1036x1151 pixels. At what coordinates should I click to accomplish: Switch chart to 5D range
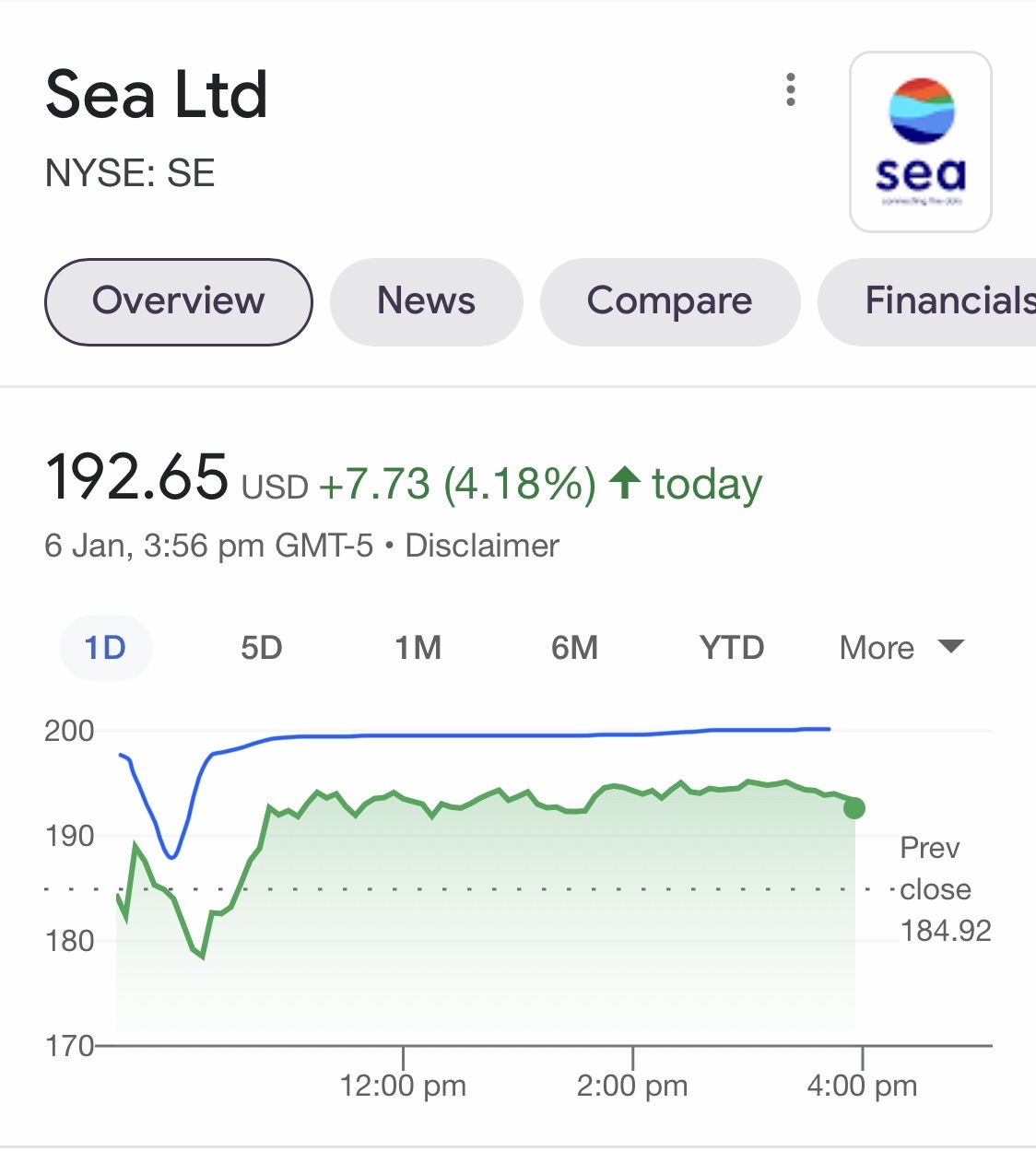(x=262, y=648)
